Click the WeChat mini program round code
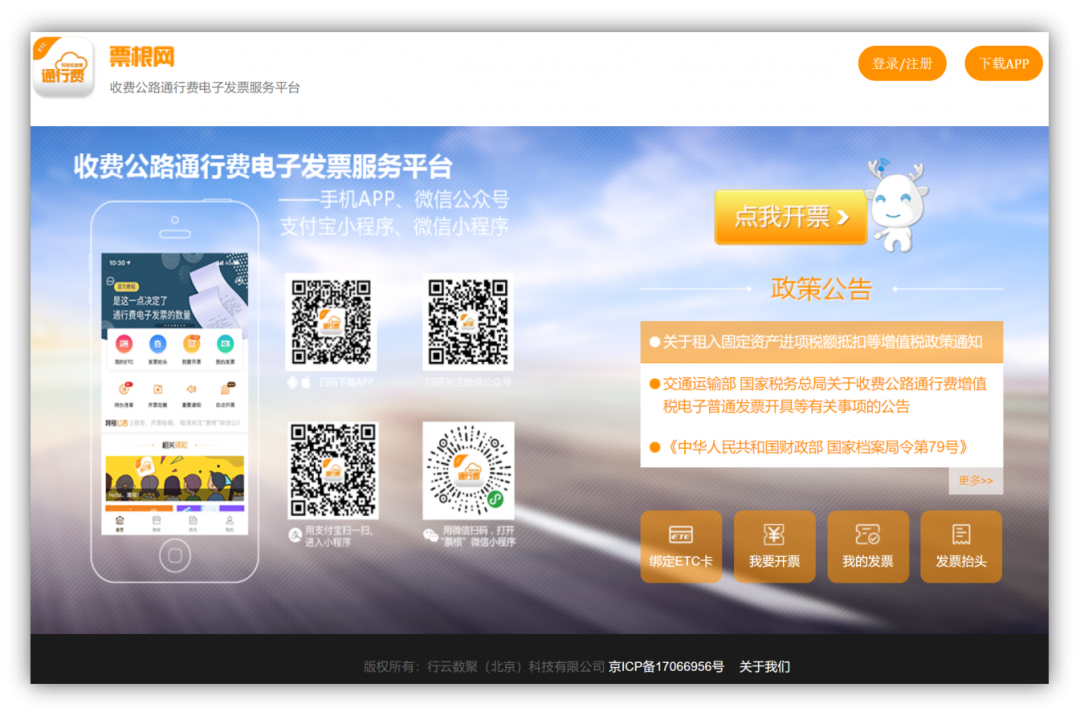1080x716 pixels. click(x=468, y=470)
